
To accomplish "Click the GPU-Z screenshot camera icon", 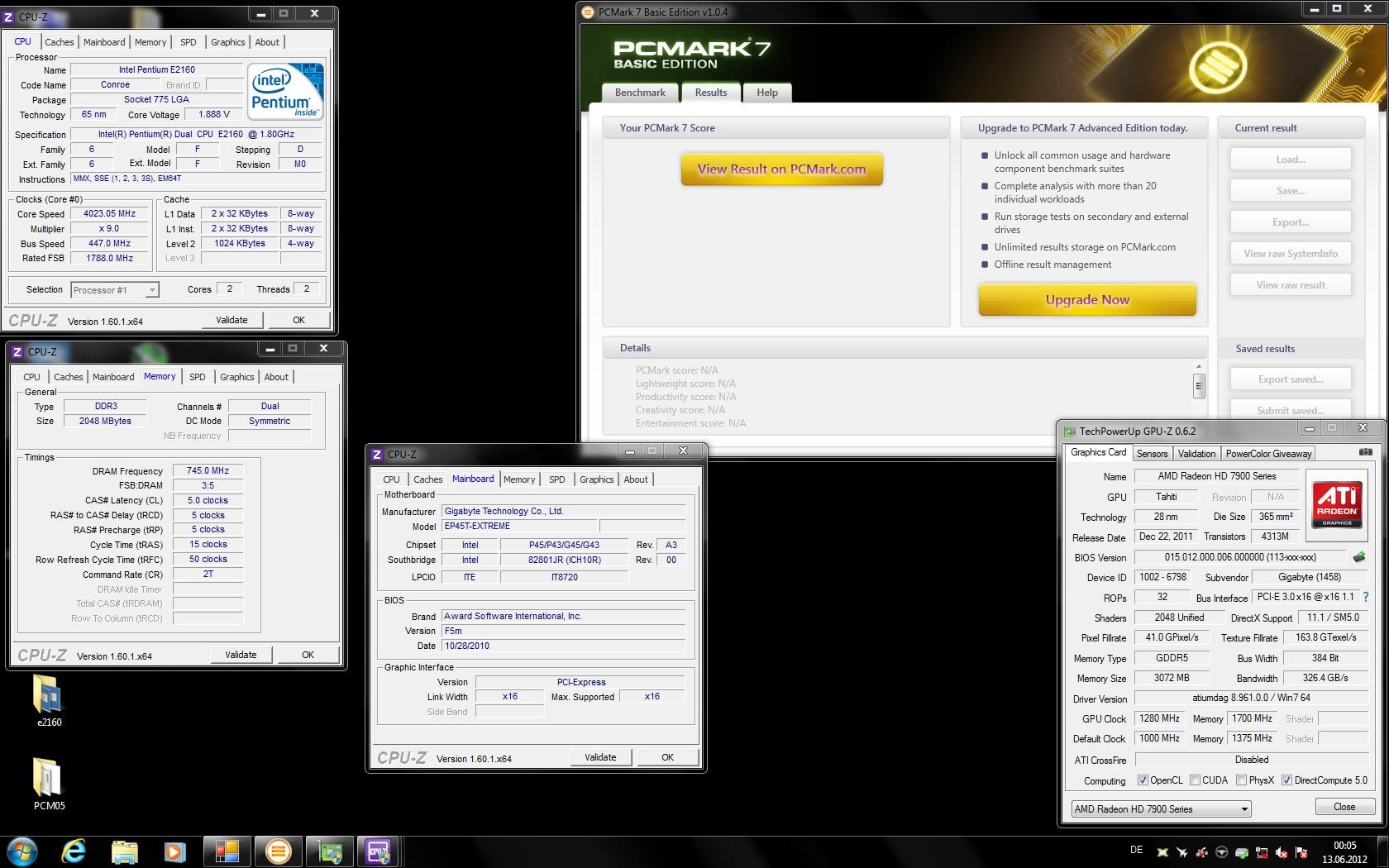I will click(1365, 452).
